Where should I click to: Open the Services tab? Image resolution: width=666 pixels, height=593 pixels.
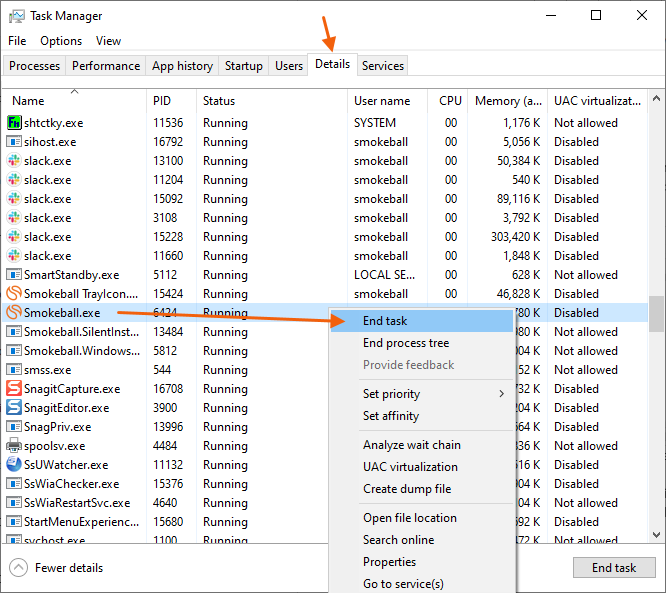tap(383, 66)
